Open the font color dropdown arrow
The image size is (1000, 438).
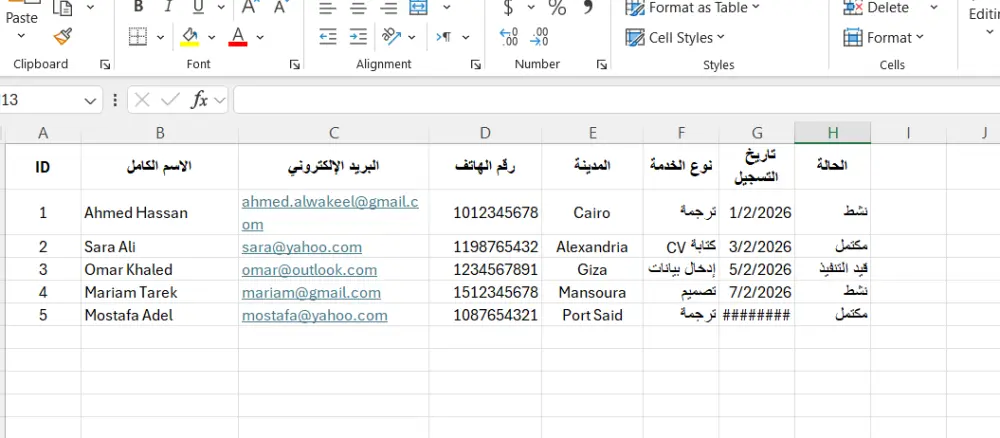click(x=260, y=37)
